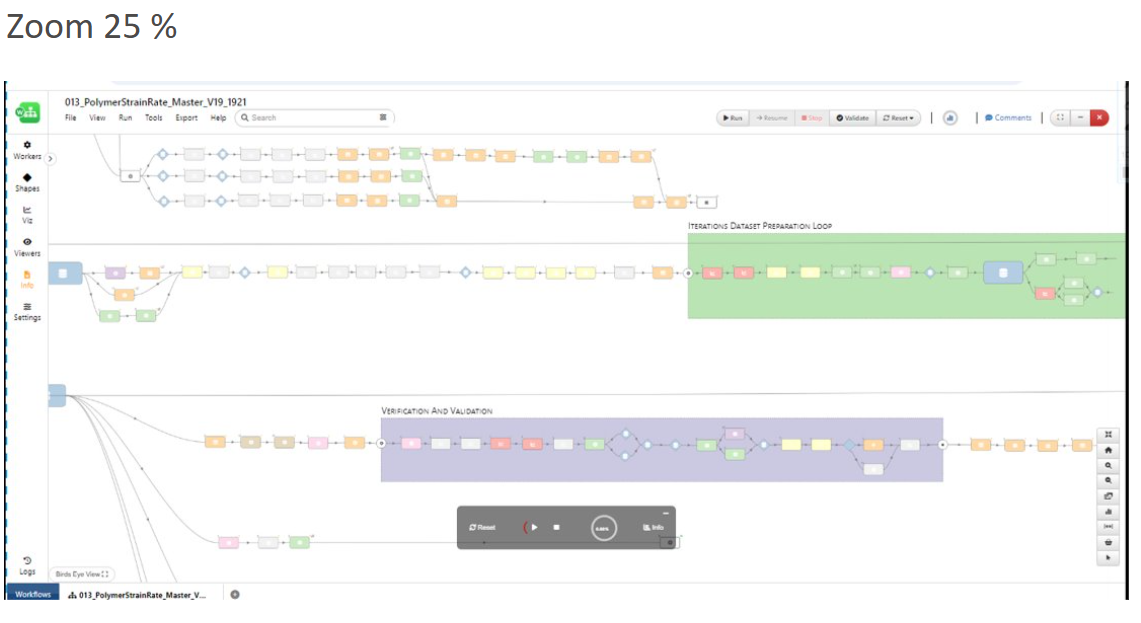Open the Viewers panel

(27, 246)
